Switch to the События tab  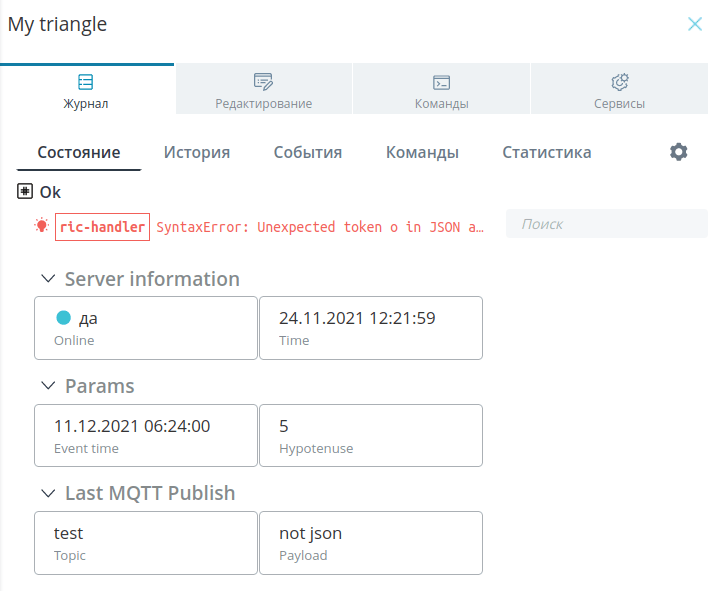click(x=308, y=153)
